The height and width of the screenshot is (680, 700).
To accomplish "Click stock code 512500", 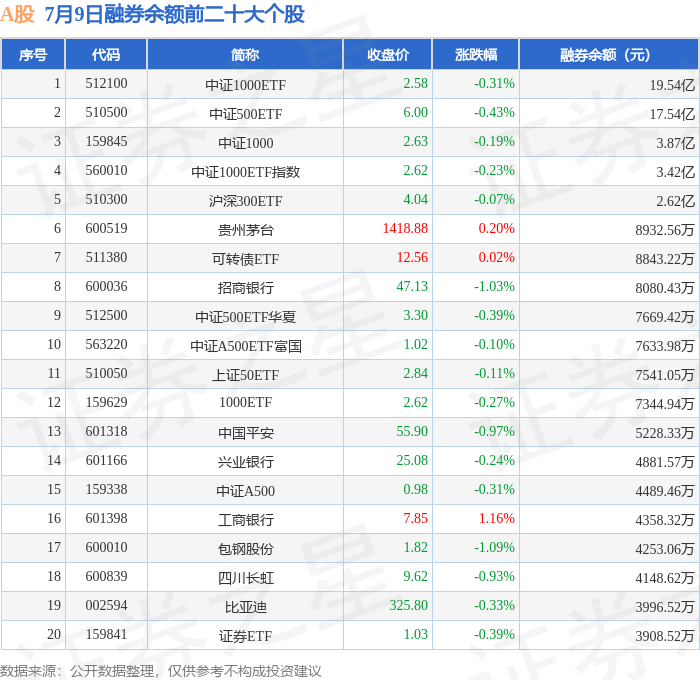I will tap(106, 315).
